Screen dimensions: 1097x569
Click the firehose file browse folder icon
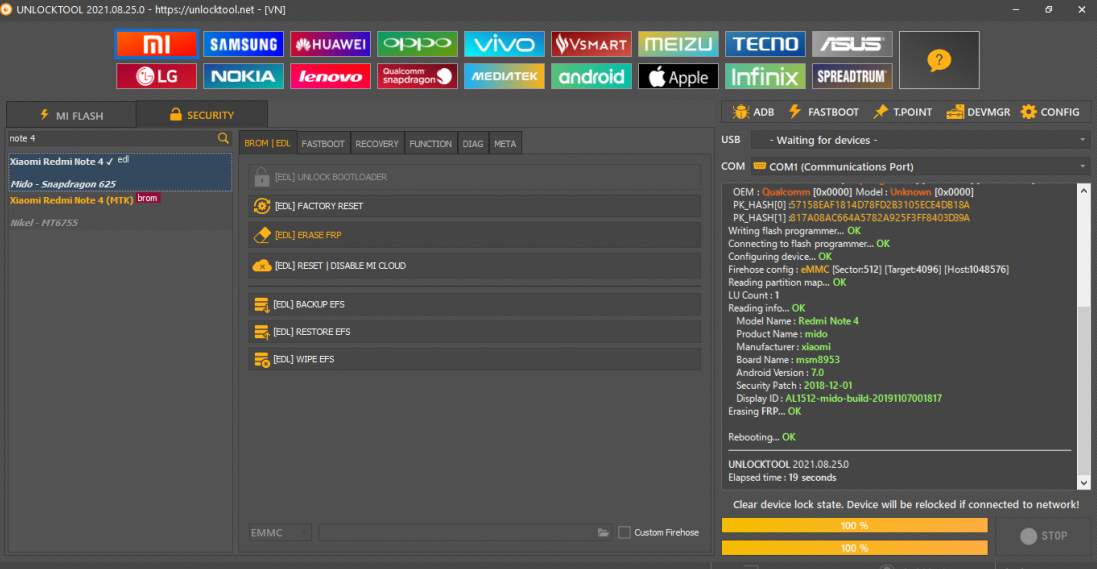pyautogui.click(x=603, y=533)
